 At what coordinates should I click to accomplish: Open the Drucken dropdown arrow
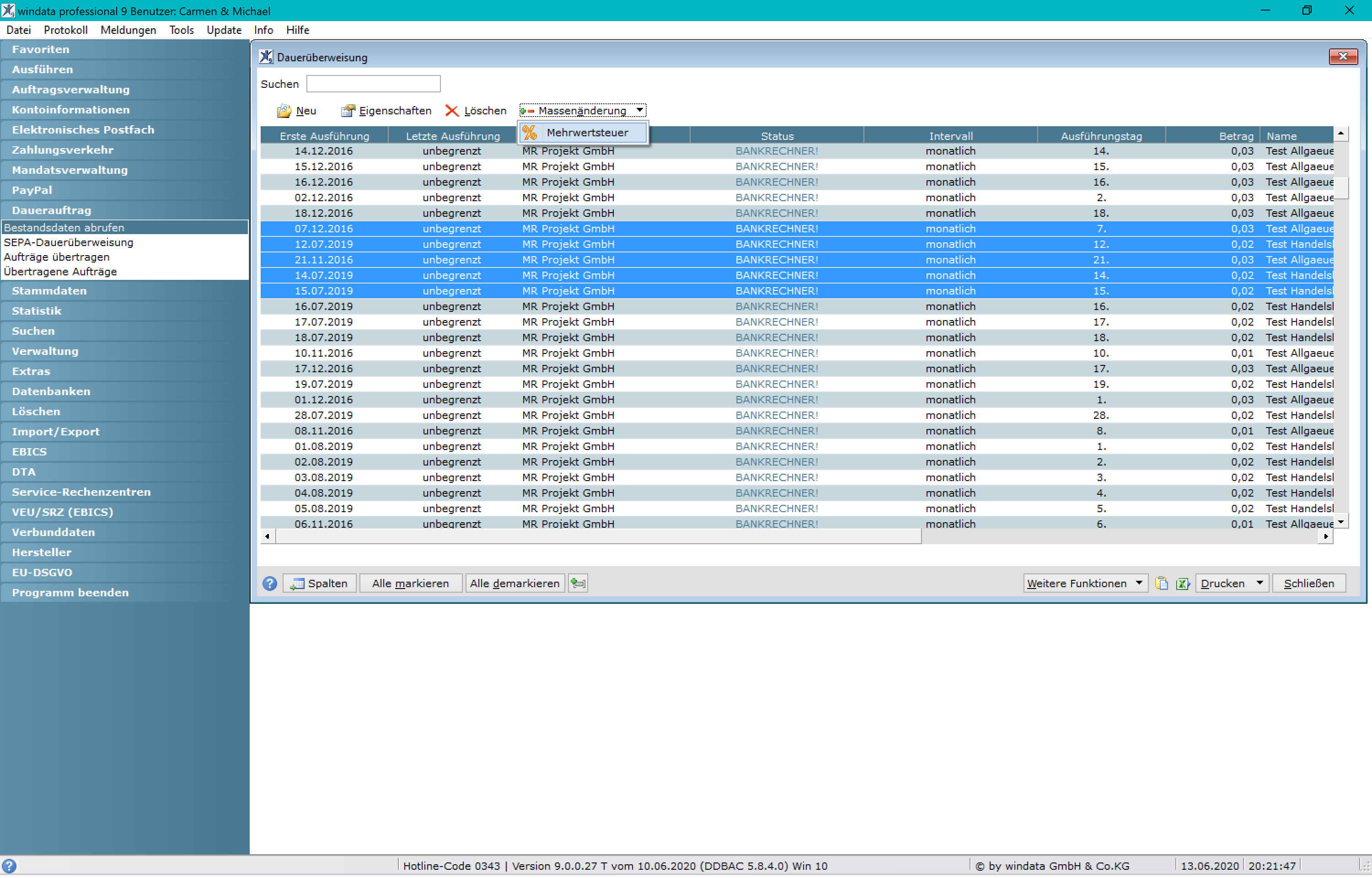click(1259, 583)
